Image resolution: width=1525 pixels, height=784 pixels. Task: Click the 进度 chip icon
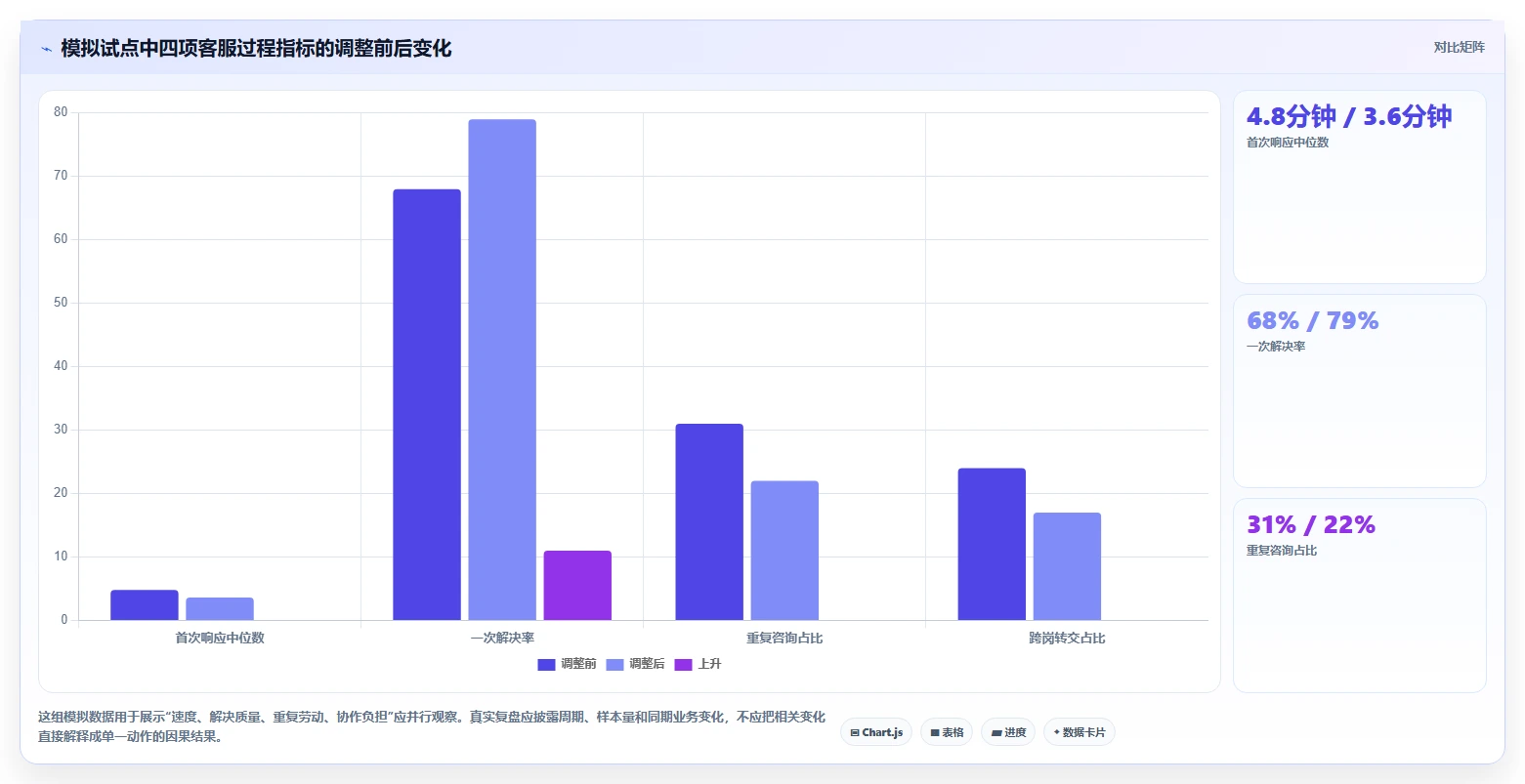996,732
